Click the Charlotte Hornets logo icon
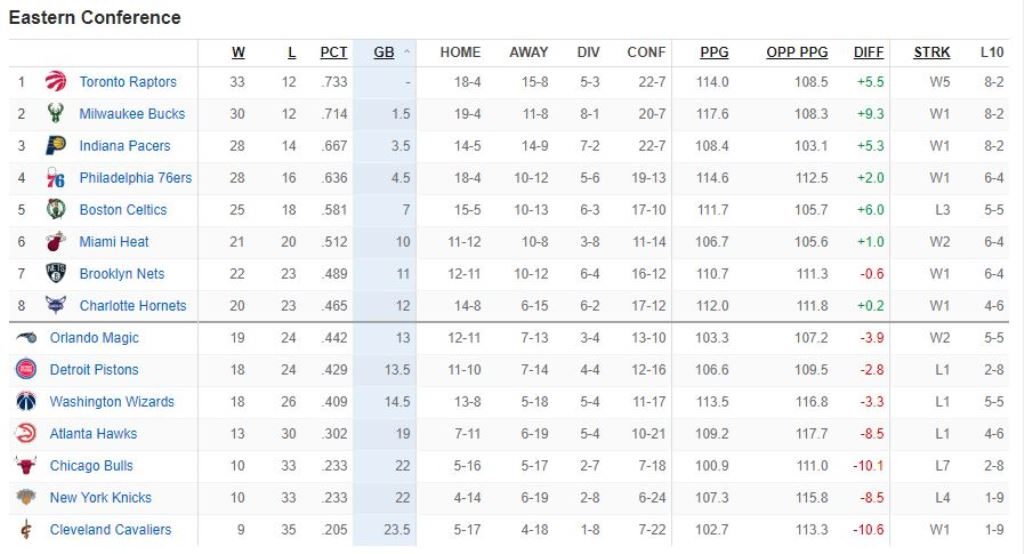 click(56, 306)
